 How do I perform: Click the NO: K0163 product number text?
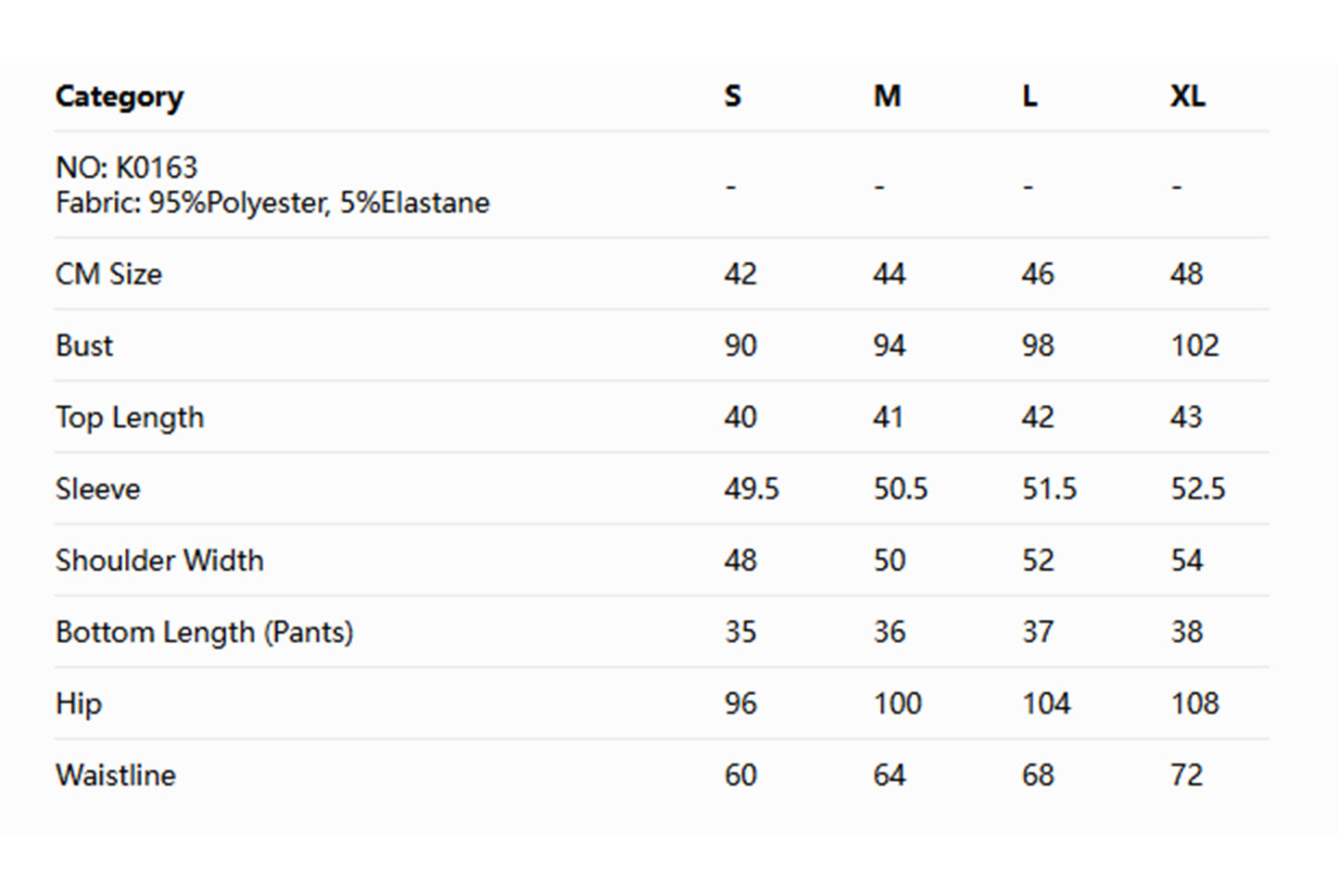127,168
